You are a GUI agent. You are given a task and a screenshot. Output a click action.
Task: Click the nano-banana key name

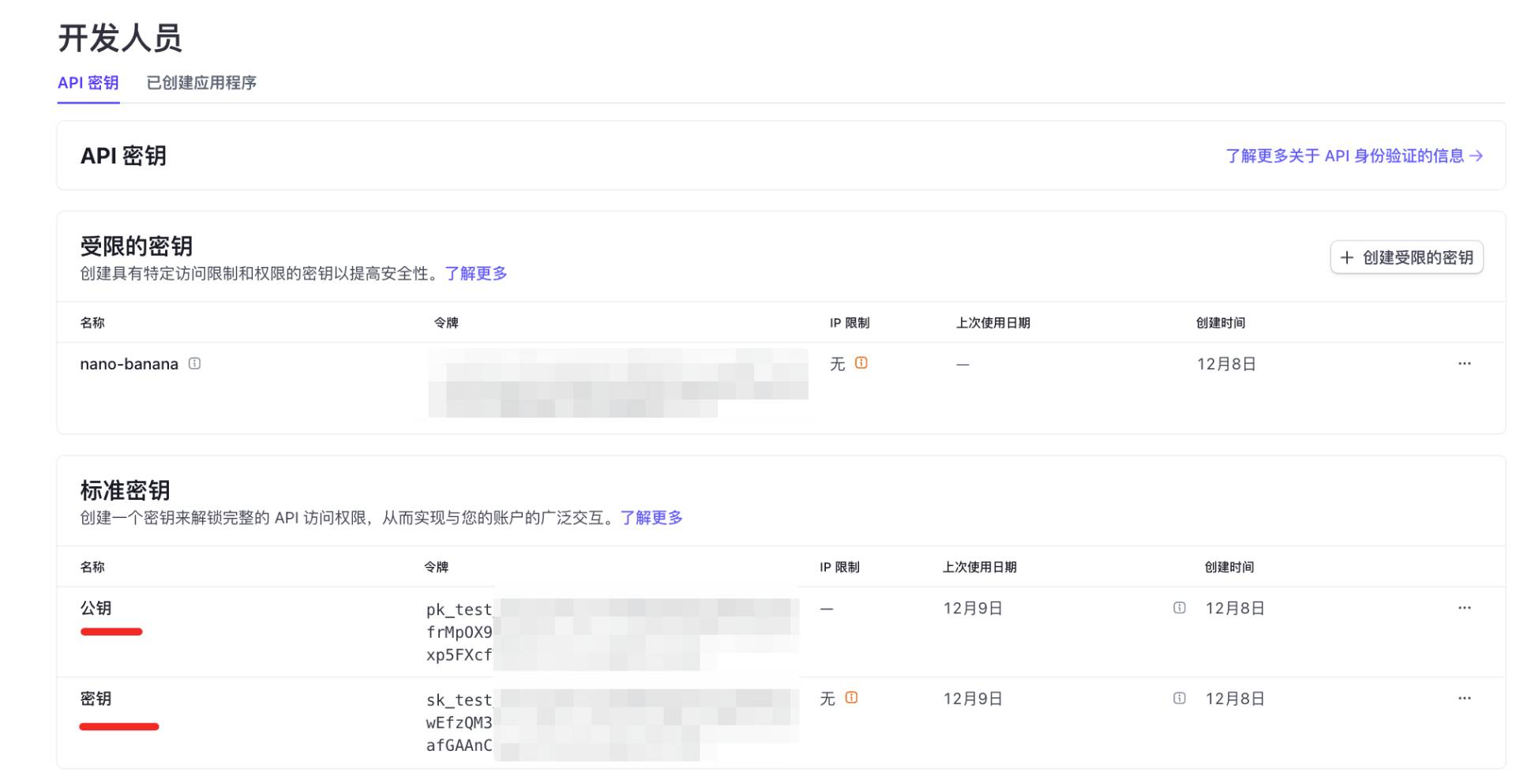point(129,364)
